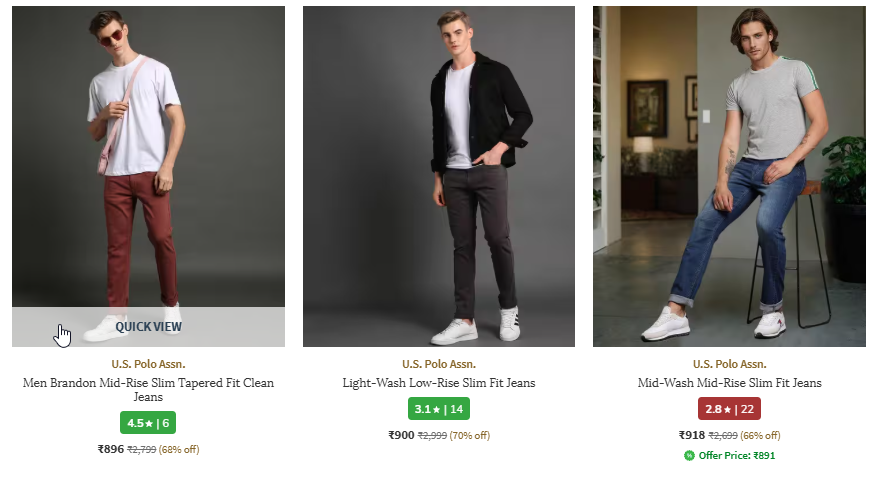Click the ₹900 discounted price

tap(401, 435)
